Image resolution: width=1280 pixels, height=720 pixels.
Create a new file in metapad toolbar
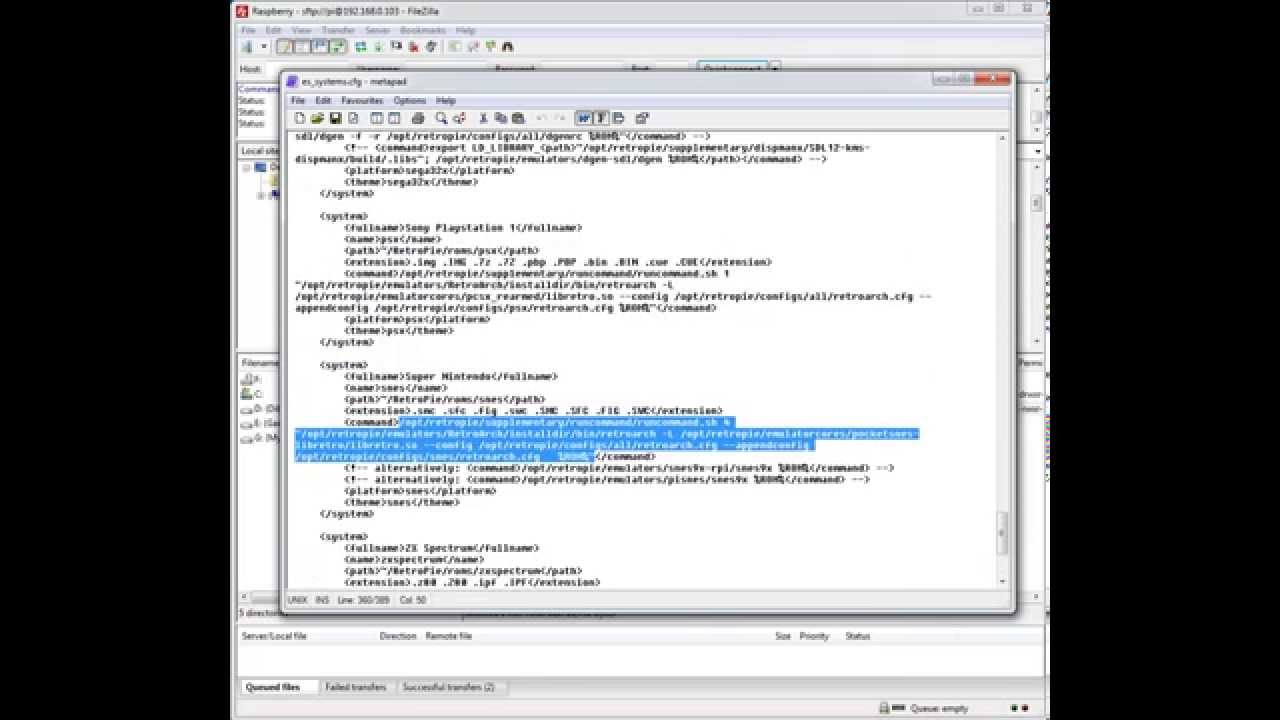tap(299, 118)
